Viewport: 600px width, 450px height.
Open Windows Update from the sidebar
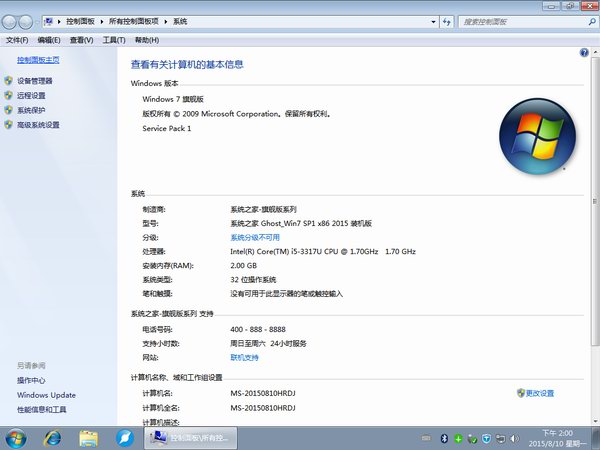pos(46,395)
